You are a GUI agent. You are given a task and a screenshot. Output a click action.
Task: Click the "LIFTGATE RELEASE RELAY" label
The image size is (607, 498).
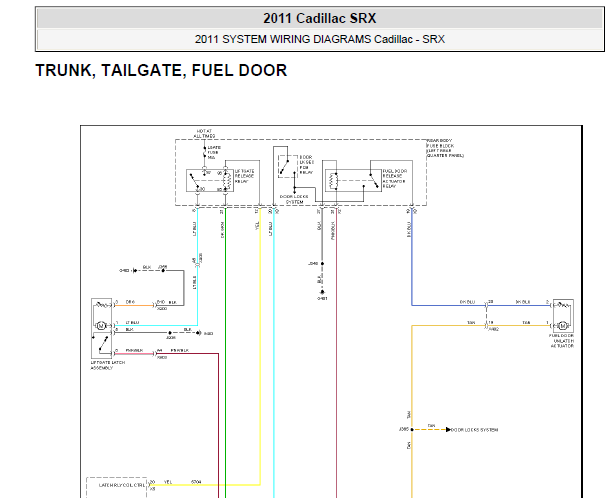click(245, 176)
